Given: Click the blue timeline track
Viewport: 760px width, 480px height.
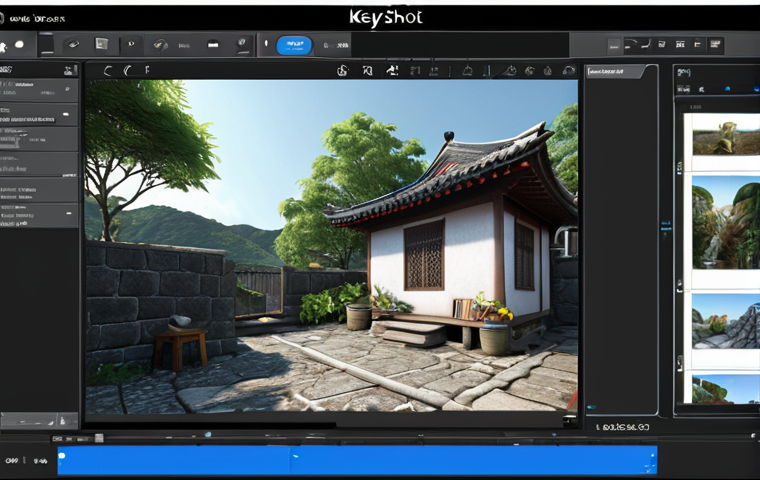Looking at the screenshot, I should [357, 460].
